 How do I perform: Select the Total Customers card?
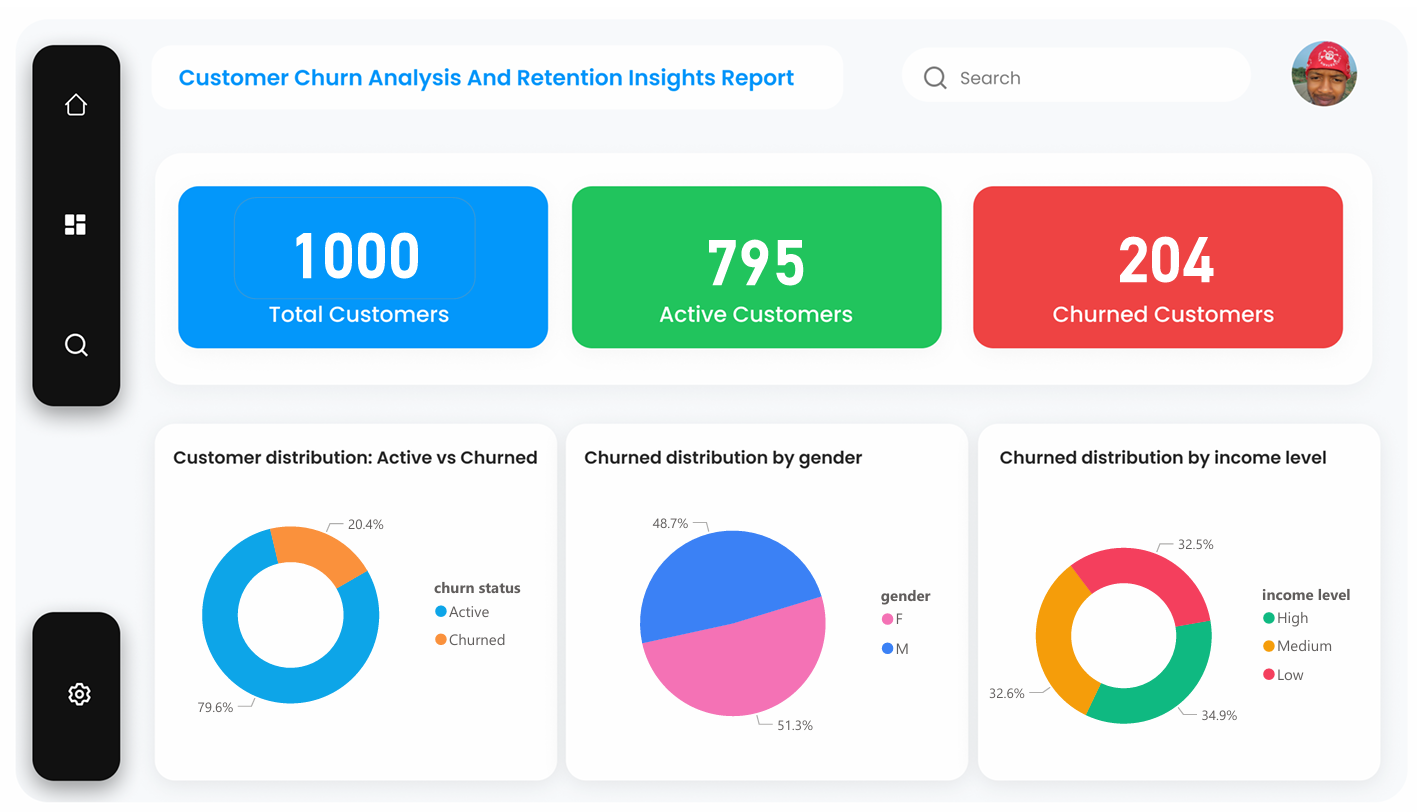pyautogui.click(x=363, y=267)
